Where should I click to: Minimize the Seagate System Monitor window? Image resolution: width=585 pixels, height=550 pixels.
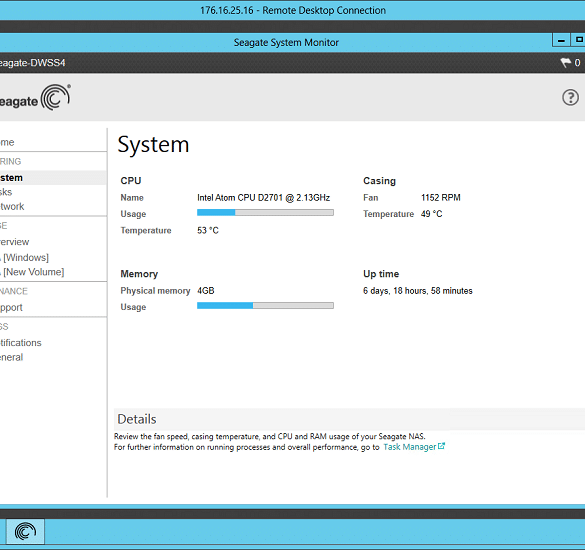561,40
